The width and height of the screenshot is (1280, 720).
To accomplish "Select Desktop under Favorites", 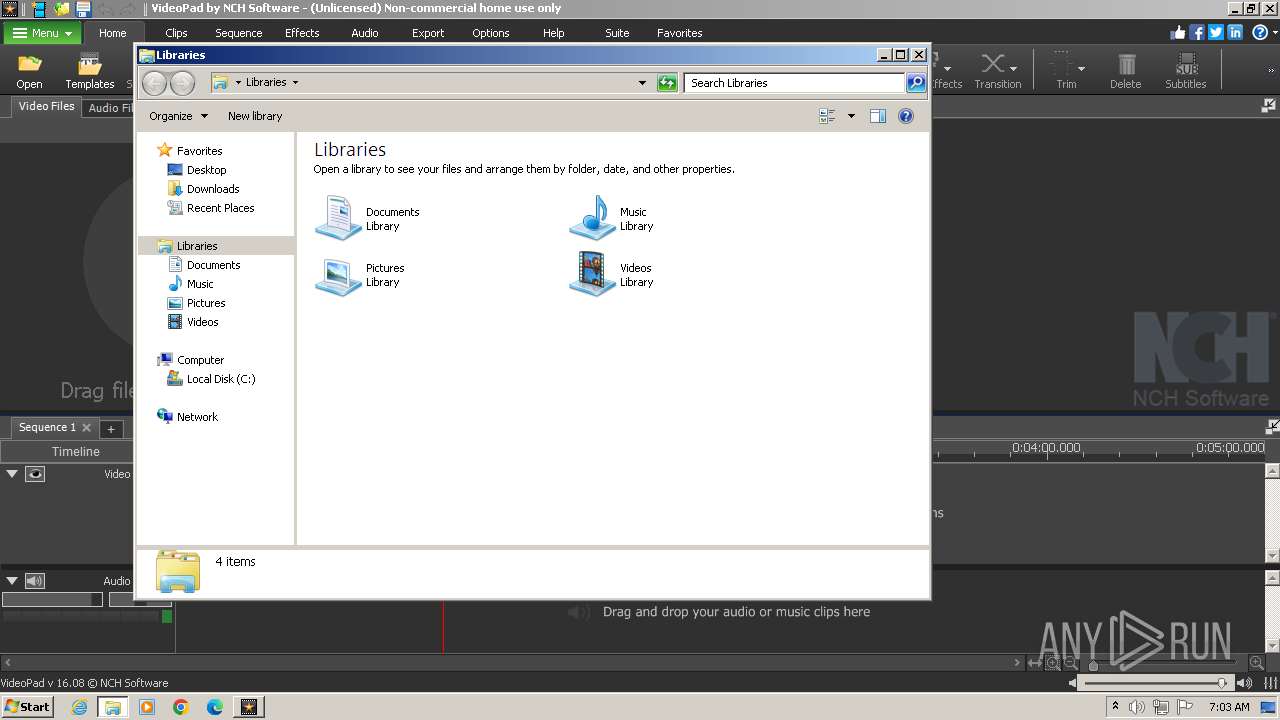I will [x=206, y=170].
